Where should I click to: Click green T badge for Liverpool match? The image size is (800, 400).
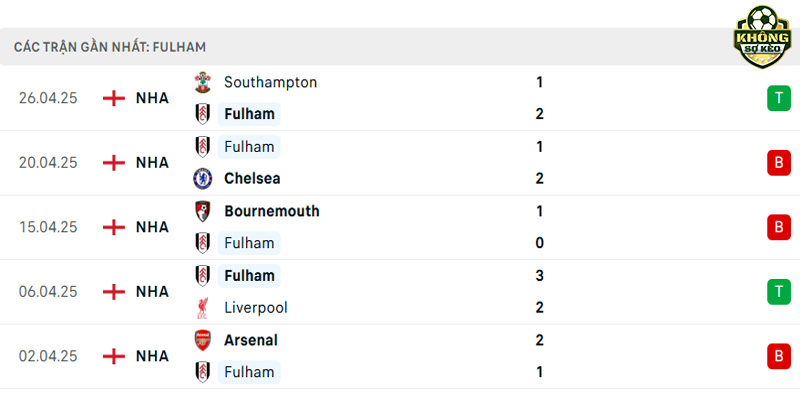click(x=779, y=292)
